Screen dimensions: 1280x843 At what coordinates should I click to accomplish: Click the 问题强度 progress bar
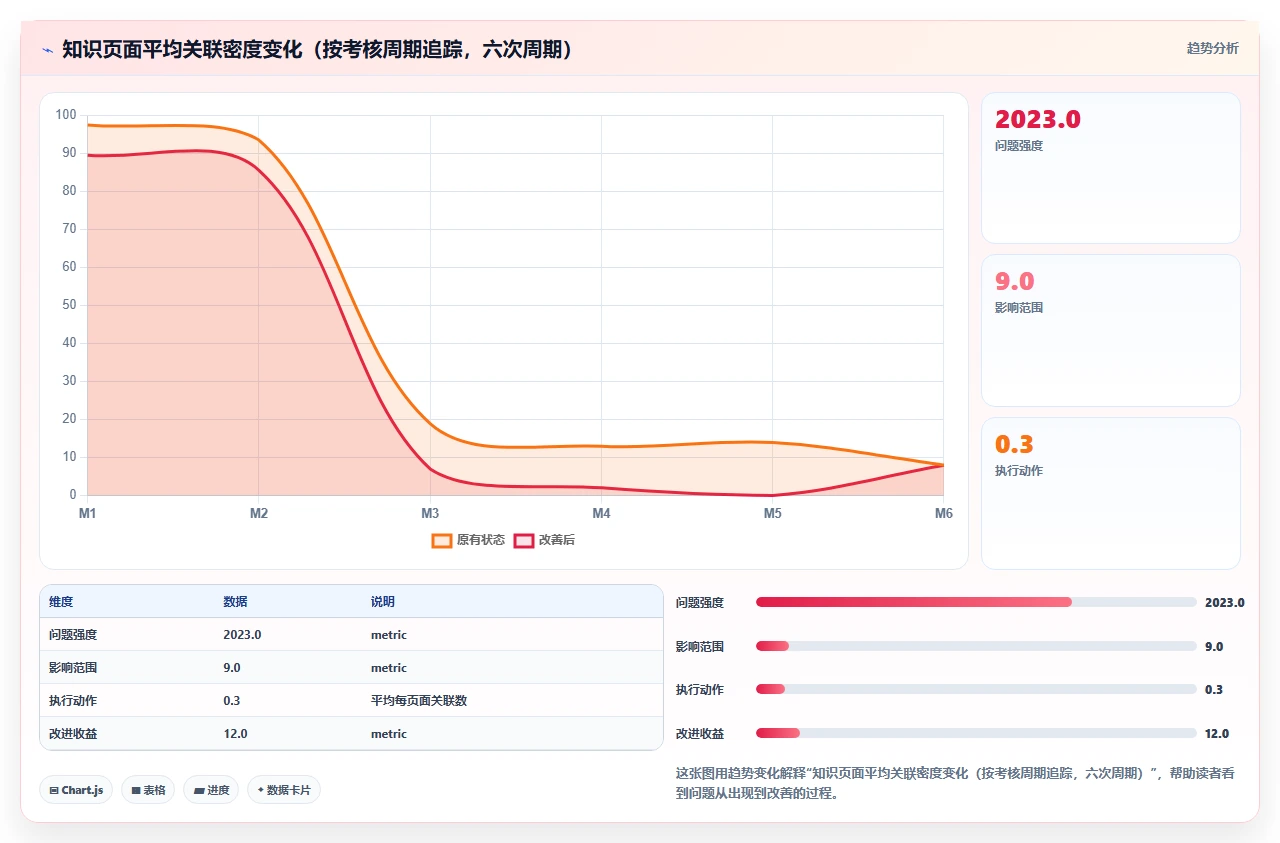976,602
